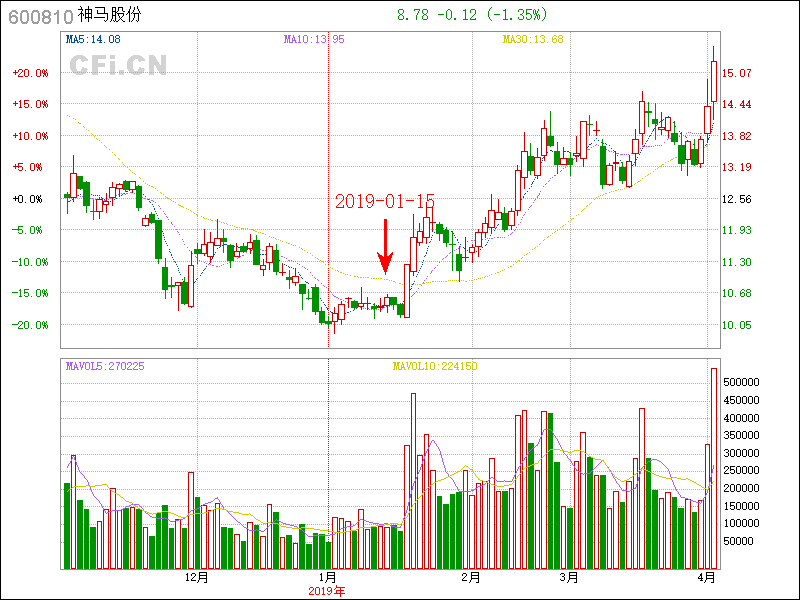Screen dimensions: 800x600
Task: Click the +20.0% percent axis label
Action: (29, 73)
